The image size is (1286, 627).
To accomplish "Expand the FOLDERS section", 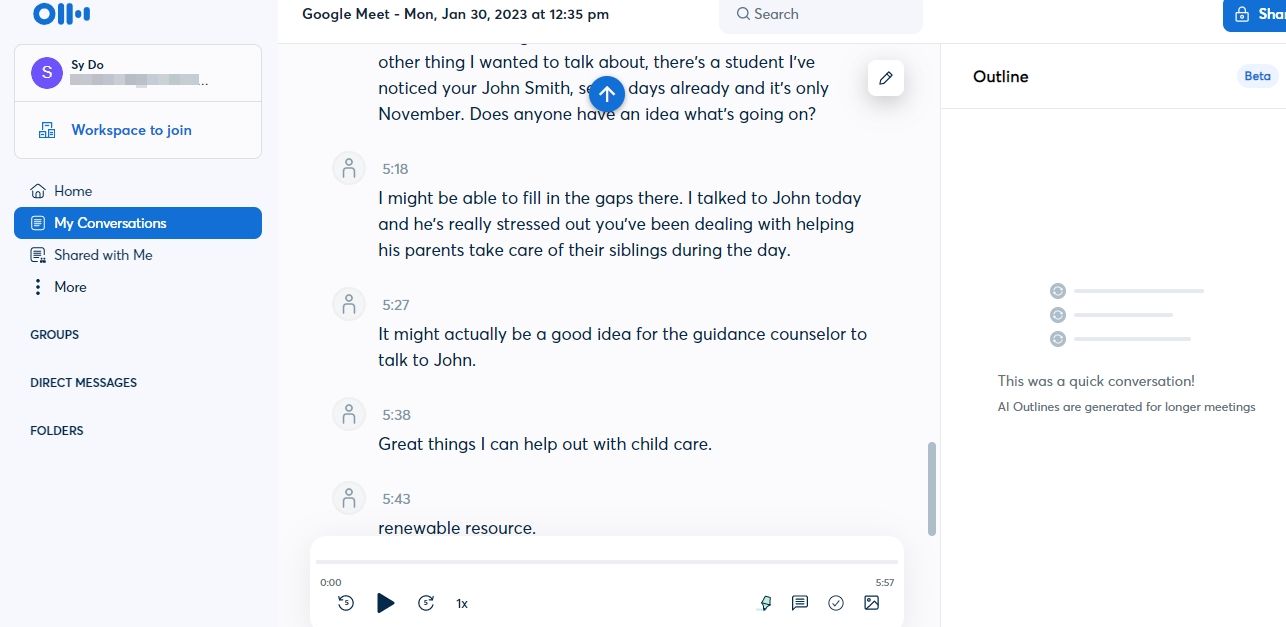I will coord(57,430).
